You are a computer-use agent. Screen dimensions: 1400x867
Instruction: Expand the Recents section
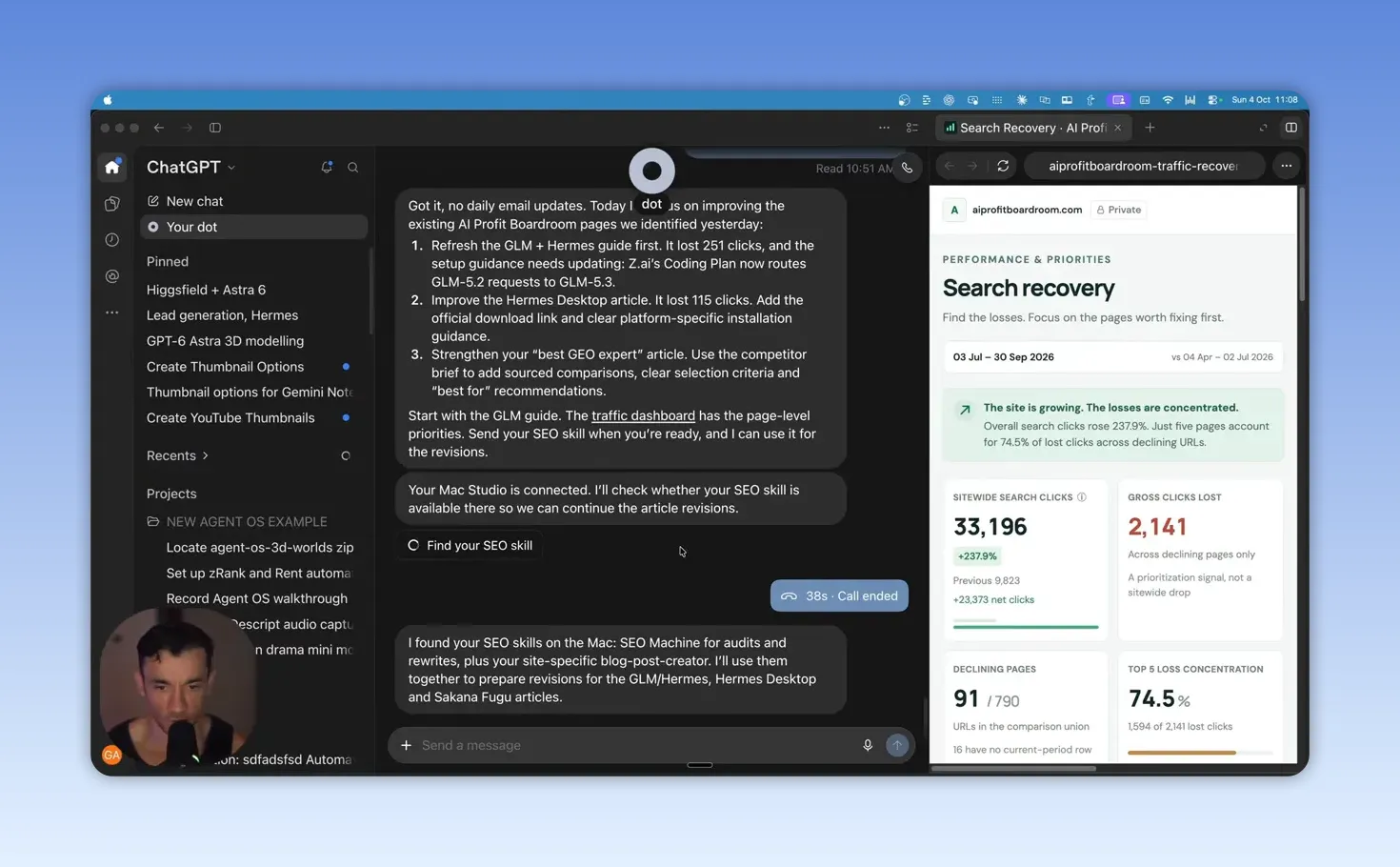[x=177, y=455]
